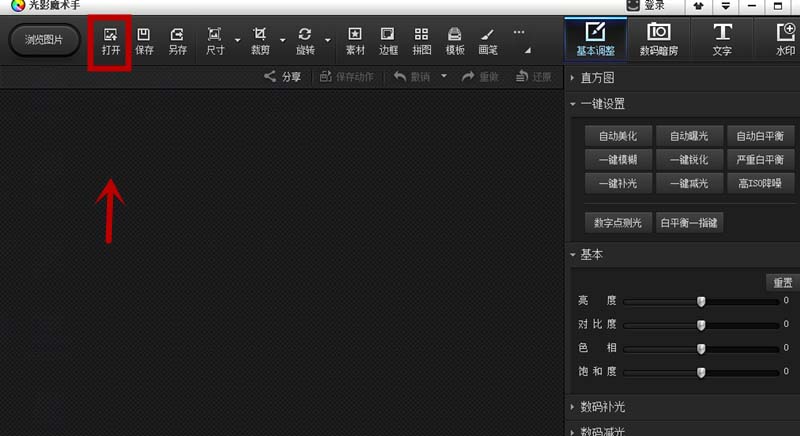Viewport: 800px width, 436px height.
Task: Click 自动白平衡 auto white balance
Action: pos(760,136)
